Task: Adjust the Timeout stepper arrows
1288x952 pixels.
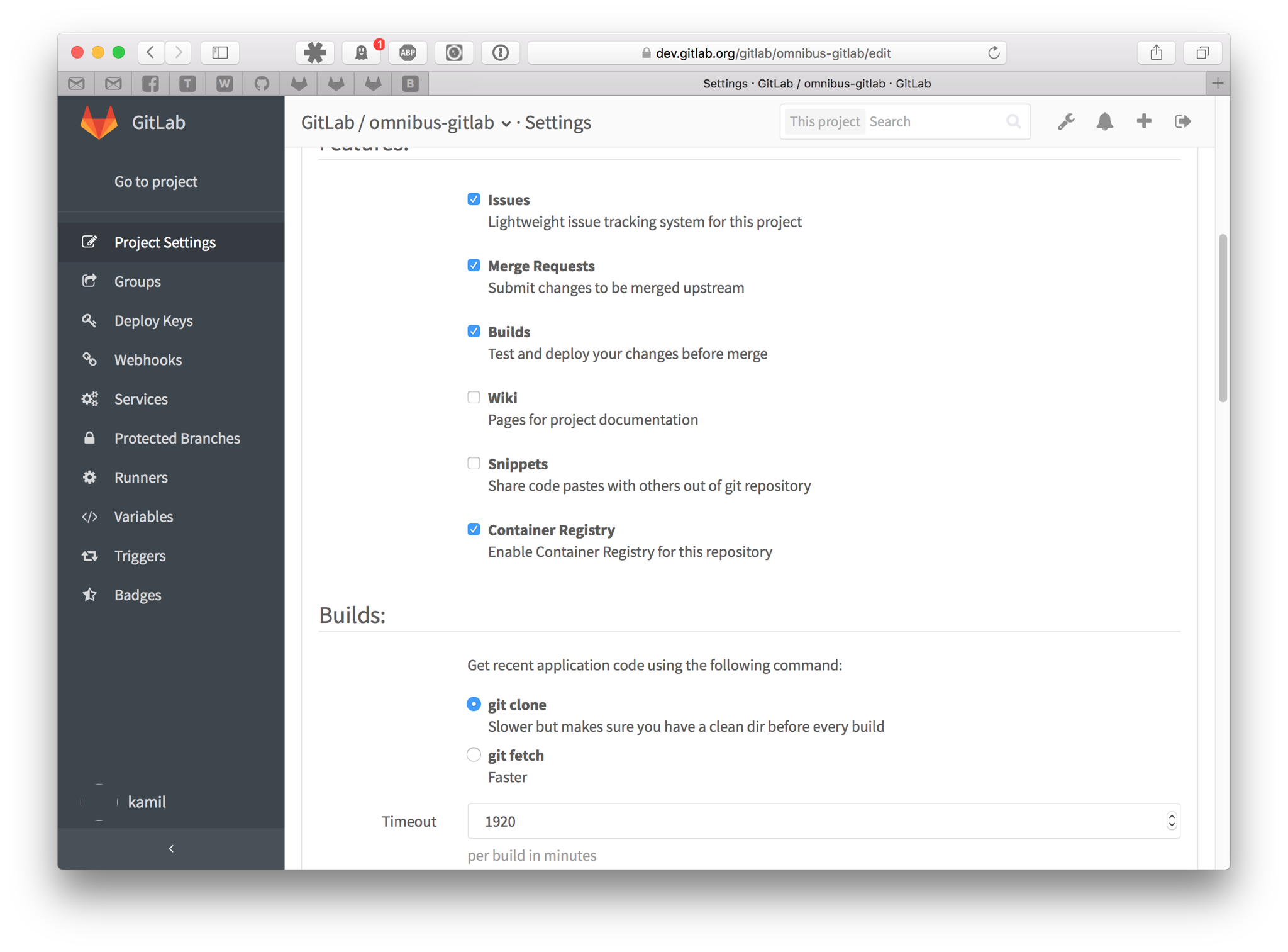Action: coord(1171,820)
